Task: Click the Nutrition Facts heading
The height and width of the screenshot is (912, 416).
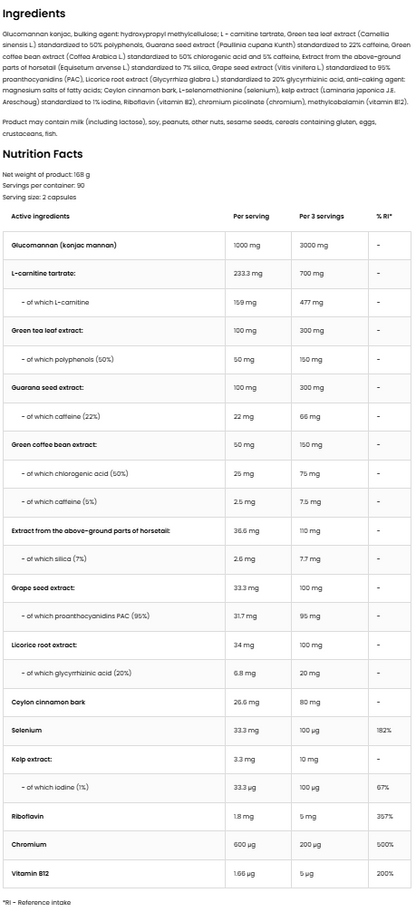Action: (43, 154)
